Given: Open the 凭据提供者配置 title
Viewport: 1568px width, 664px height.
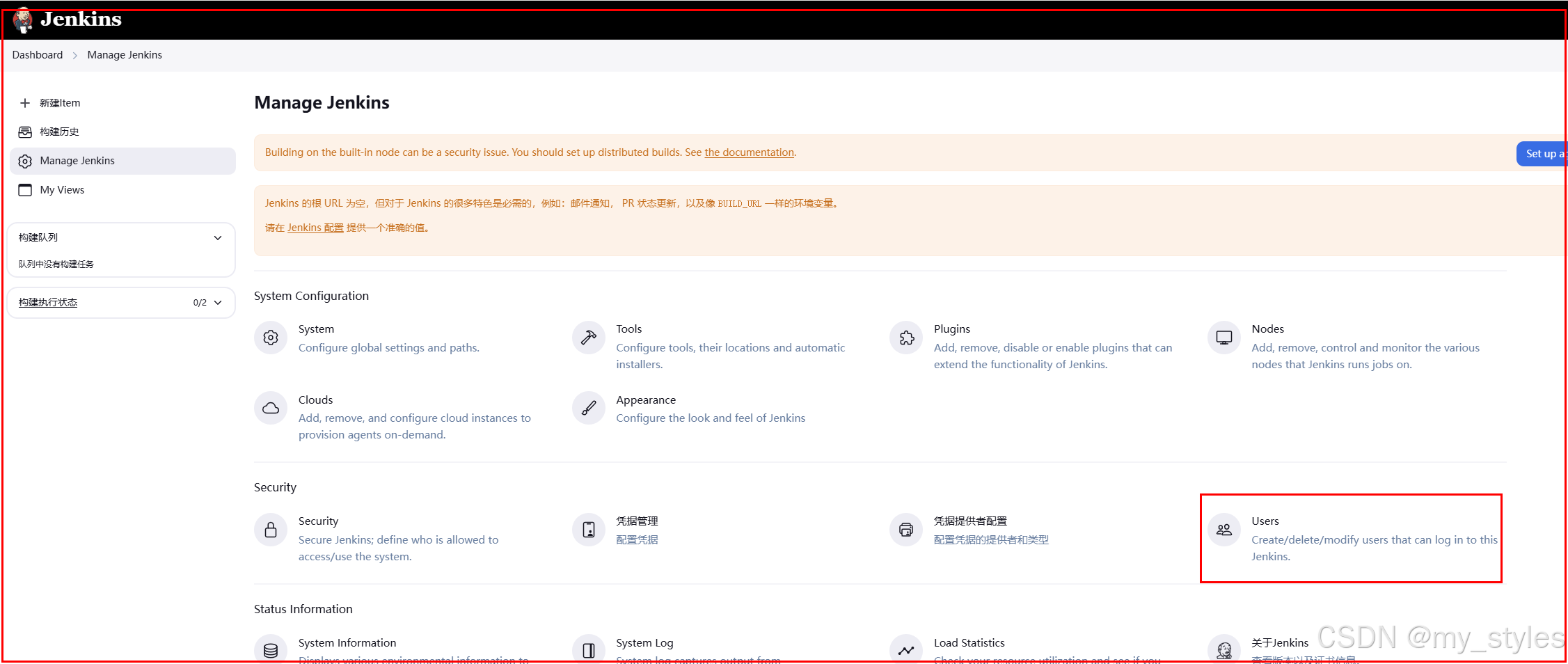Looking at the screenshot, I should [x=970, y=521].
